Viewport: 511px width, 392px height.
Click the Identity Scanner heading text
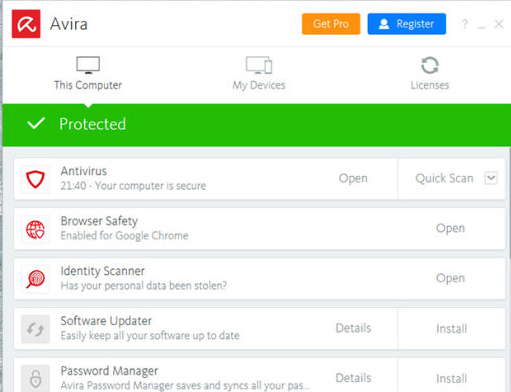click(x=103, y=271)
